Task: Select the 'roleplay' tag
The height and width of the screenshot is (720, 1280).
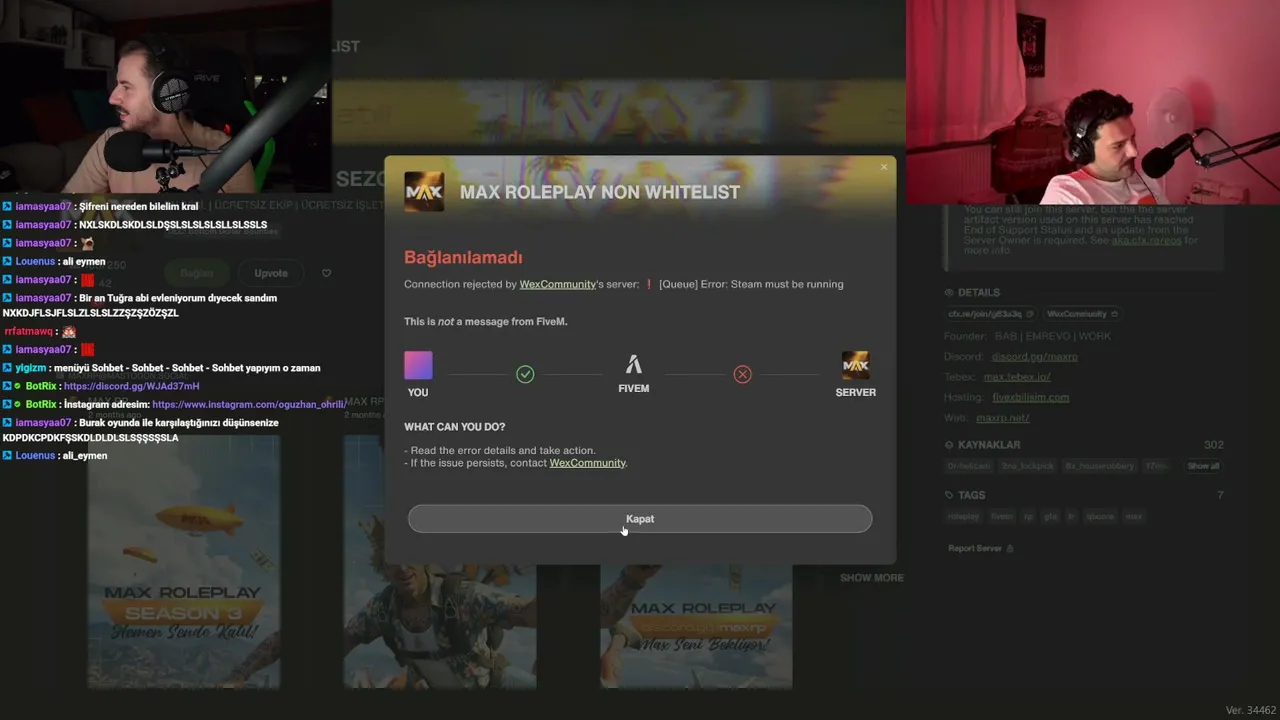Action: (x=964, y=517)
